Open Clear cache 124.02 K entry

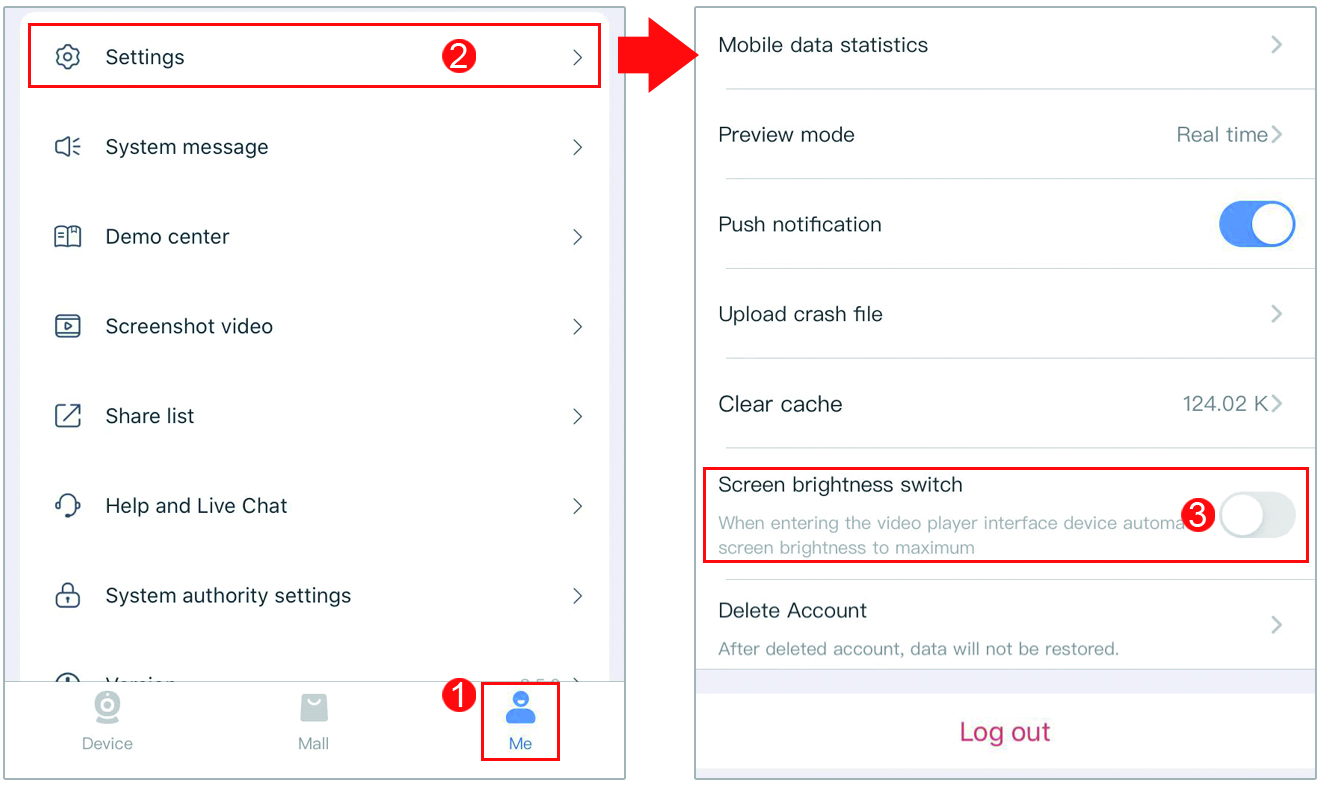pos(1232,404)
